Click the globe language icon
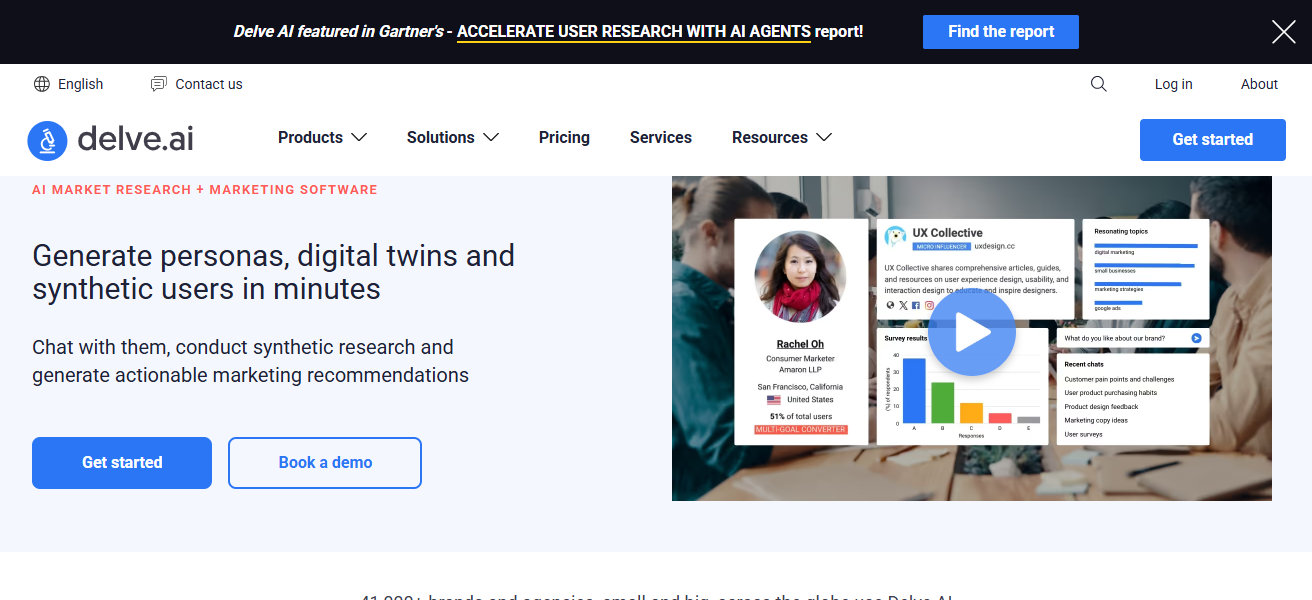1312x600 pixels. (x=42, y=84)
